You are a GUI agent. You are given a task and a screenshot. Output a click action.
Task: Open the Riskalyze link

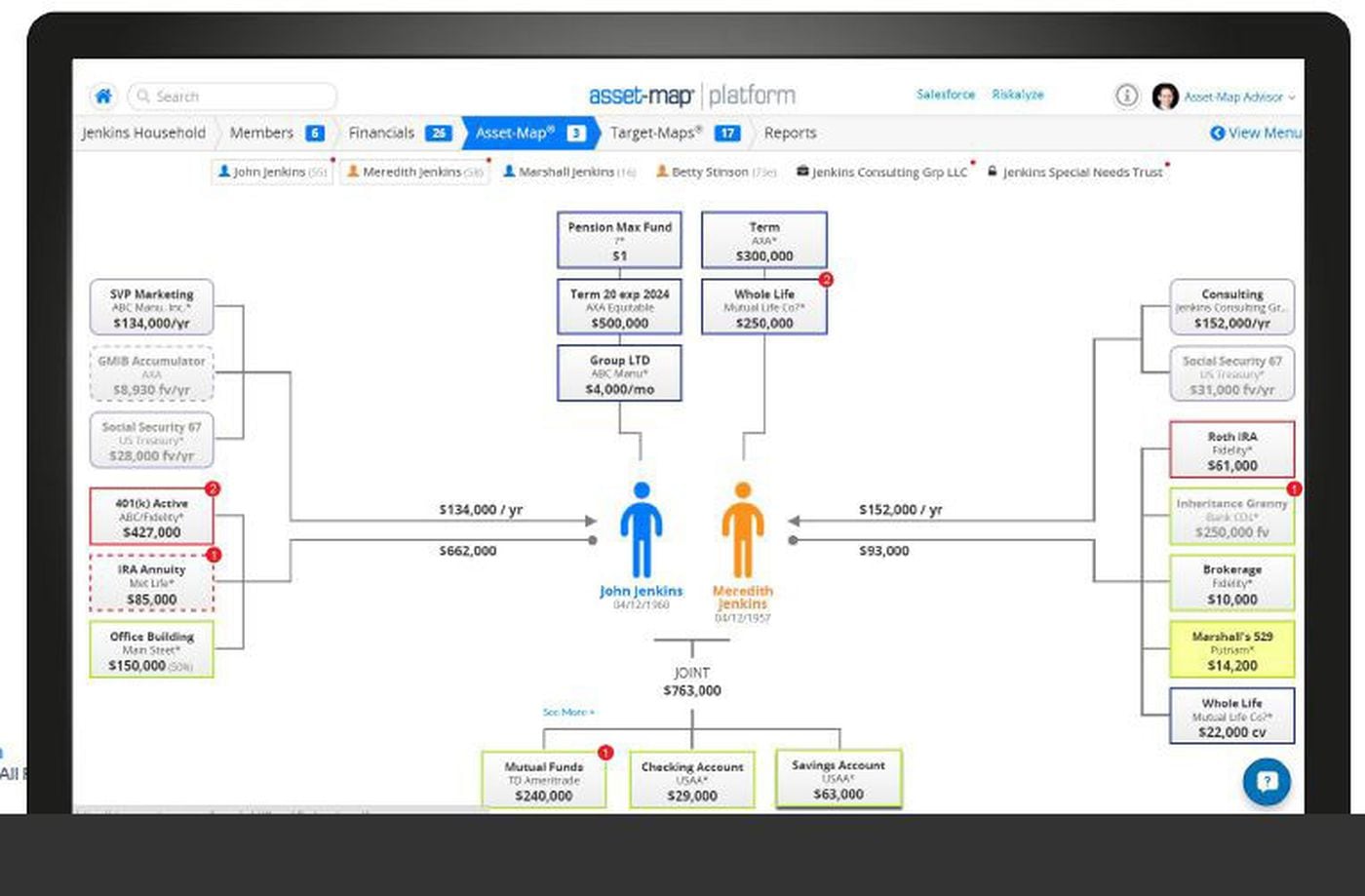[x=1017, y=95]
